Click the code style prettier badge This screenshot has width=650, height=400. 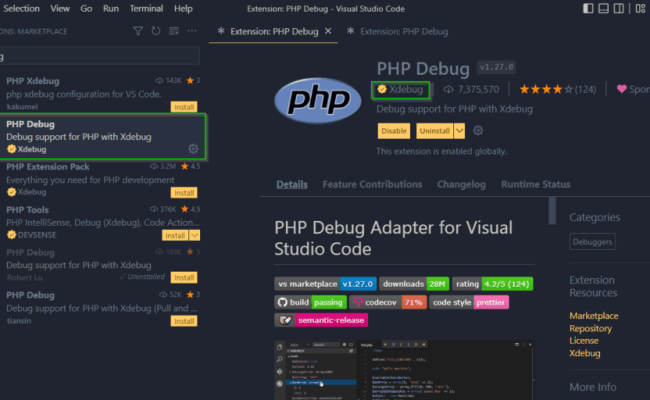tap(469, 302)
